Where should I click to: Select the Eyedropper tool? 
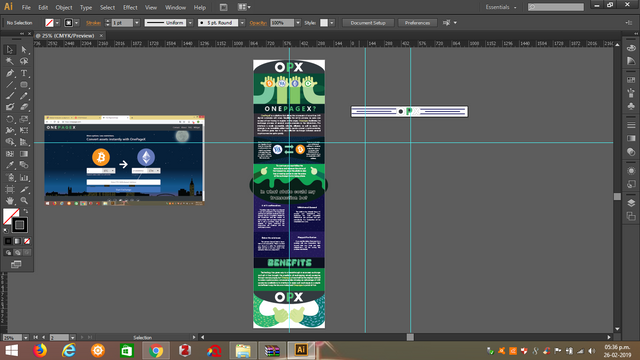click(10, 165)
